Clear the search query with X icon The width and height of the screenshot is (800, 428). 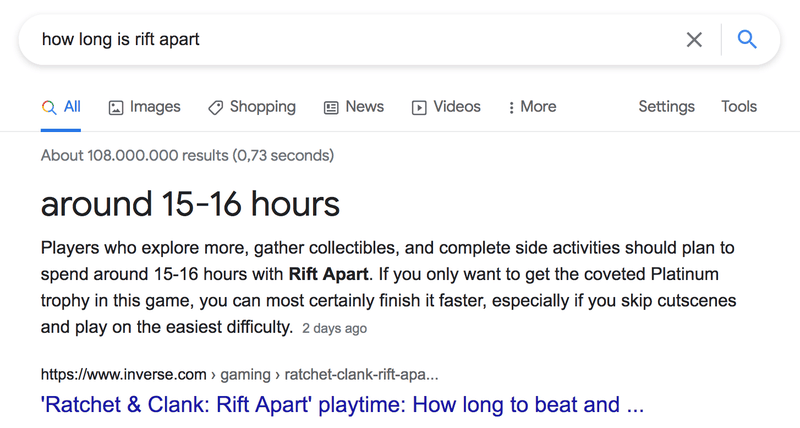[694, 40]
